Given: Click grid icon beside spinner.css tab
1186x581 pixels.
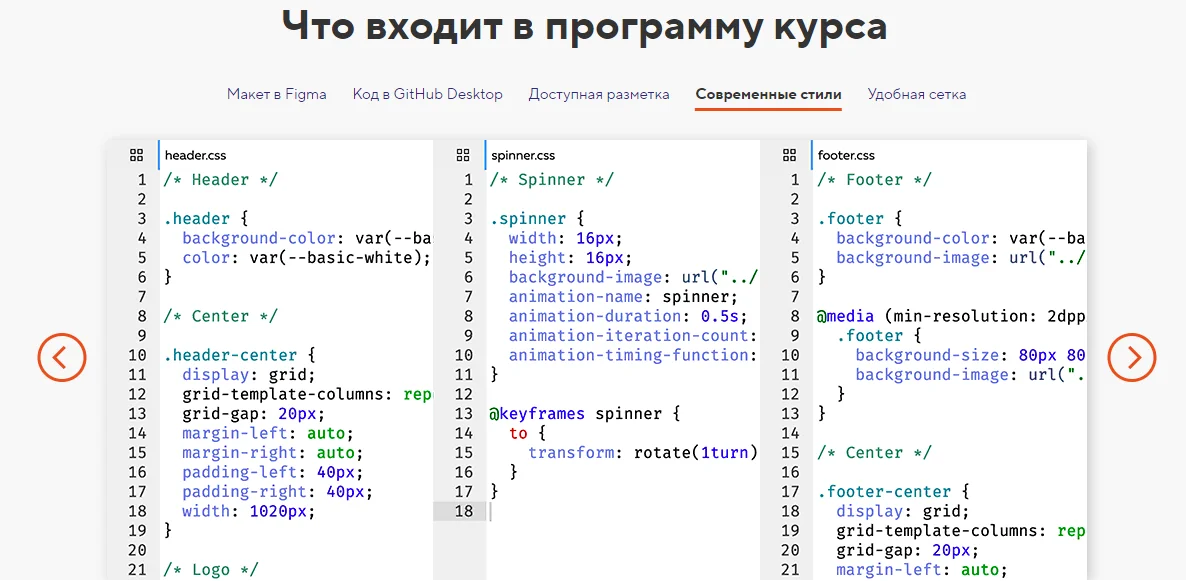Looking at the screenshot, I should [x=463, y=155].
